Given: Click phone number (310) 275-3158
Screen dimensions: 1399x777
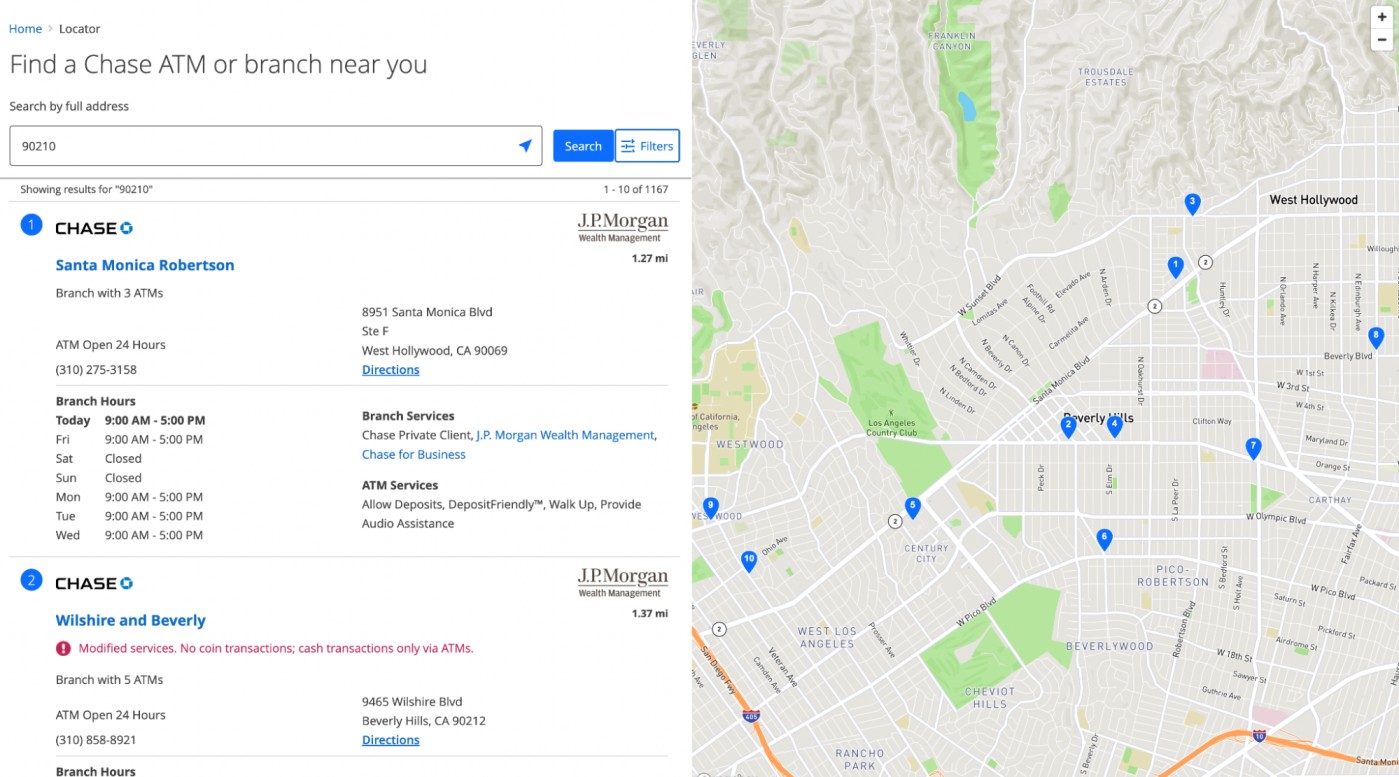Looking at the screenshot, I should coord(96,370).
